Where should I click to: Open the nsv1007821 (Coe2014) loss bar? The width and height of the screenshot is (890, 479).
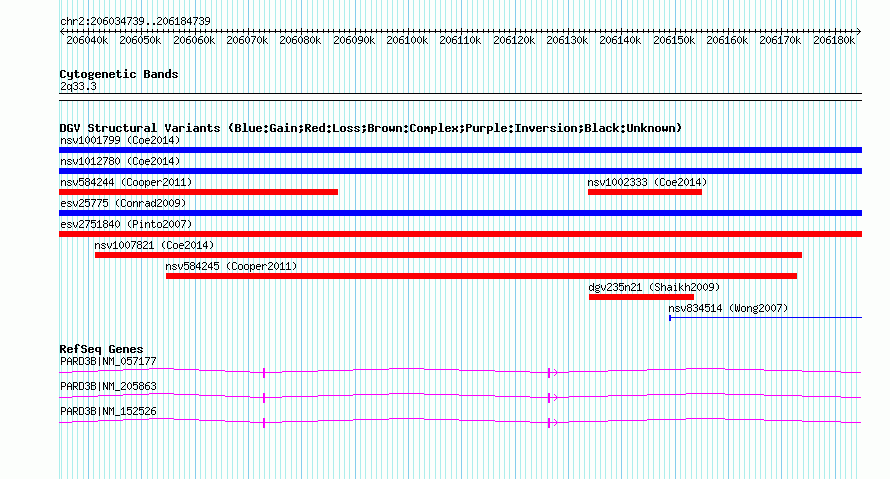(x=448, y=255)
